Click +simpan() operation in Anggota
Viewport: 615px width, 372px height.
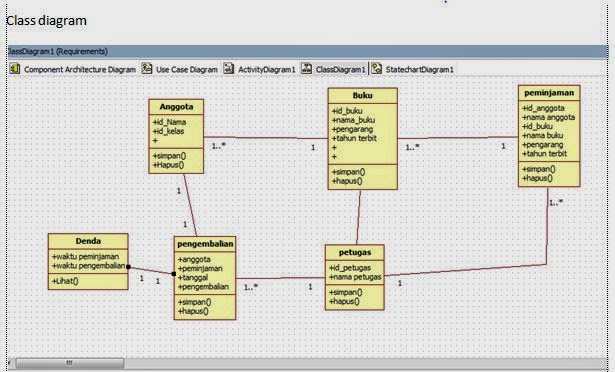(x=169, y=156)
